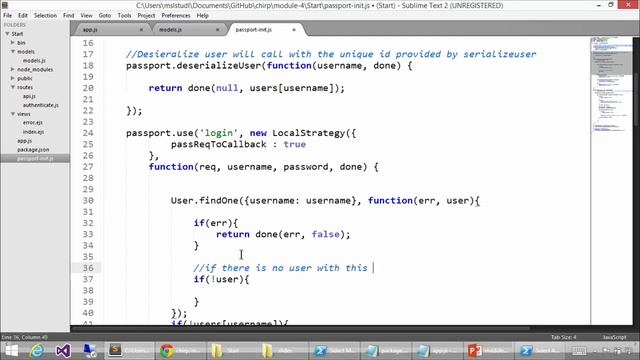Image resolution: width=640 pixels, height=360 pixels.
Task: Open the remote desktop taskbar icon
Action: click(x=89, y=351)
